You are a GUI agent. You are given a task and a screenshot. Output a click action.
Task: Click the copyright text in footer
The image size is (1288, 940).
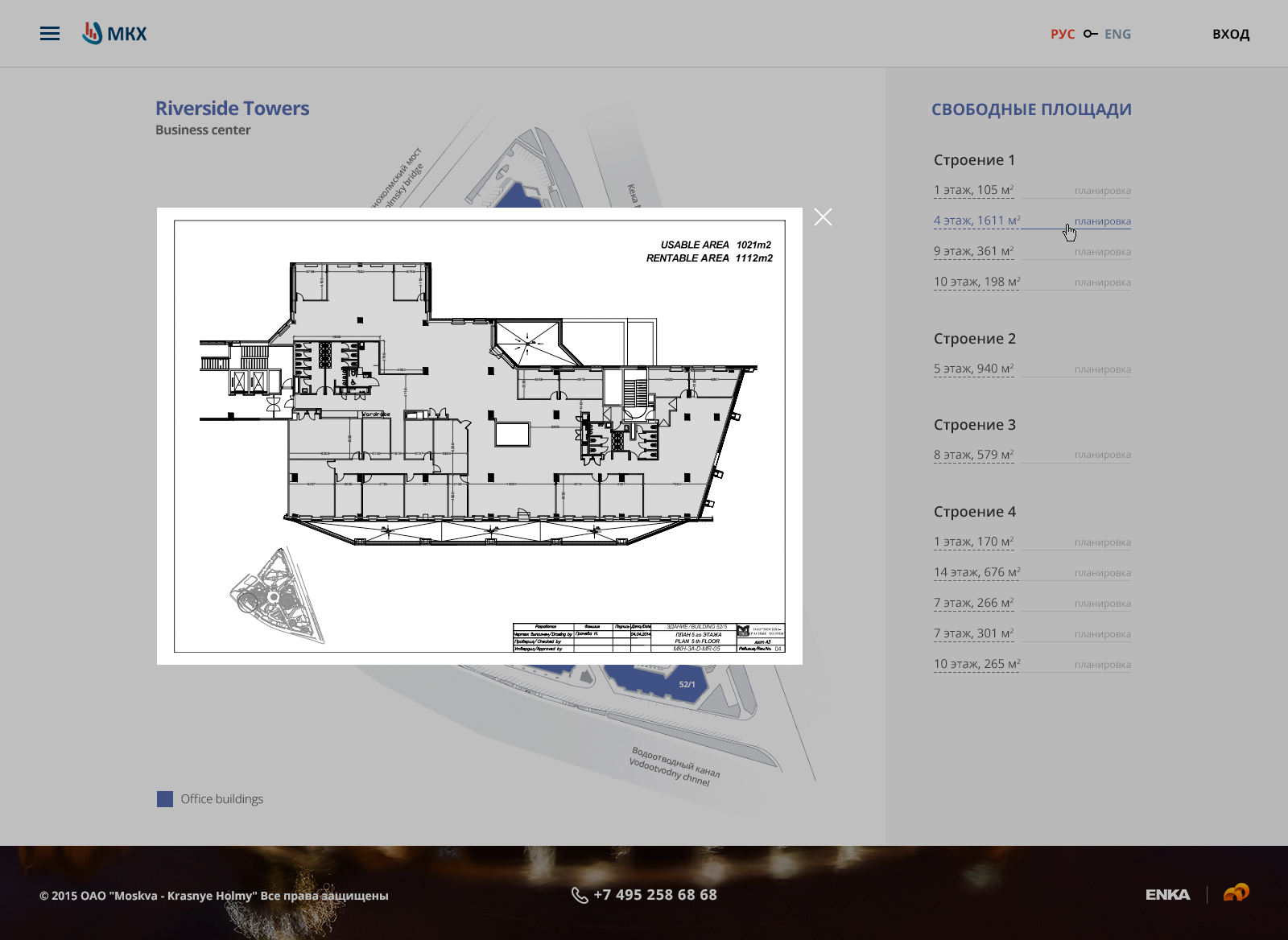coord(214,896)
